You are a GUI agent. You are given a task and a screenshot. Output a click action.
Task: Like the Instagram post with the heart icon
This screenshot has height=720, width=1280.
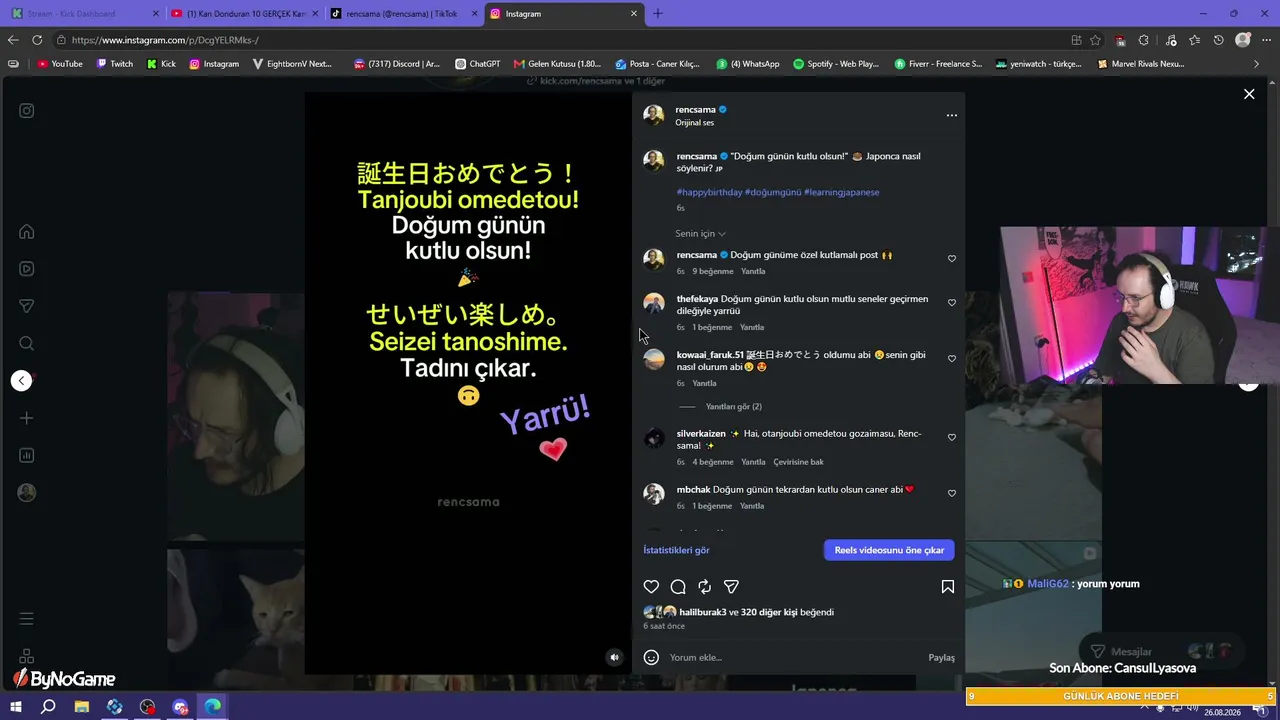651,587
